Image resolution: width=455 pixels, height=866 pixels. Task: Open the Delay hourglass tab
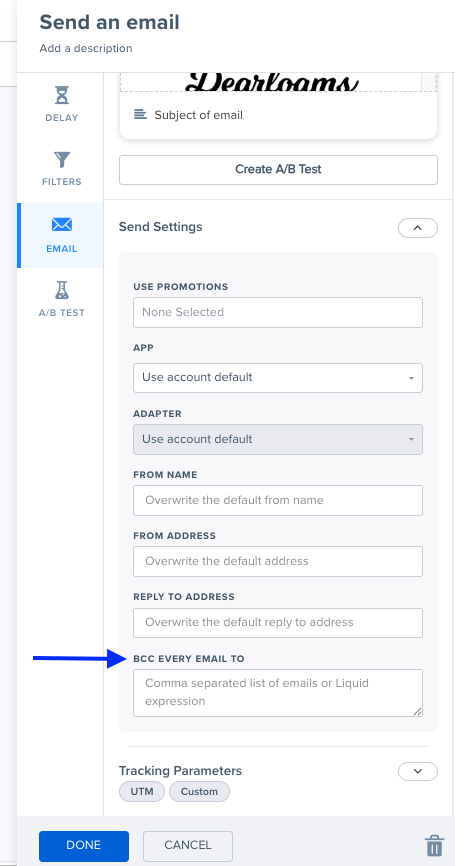61,104
